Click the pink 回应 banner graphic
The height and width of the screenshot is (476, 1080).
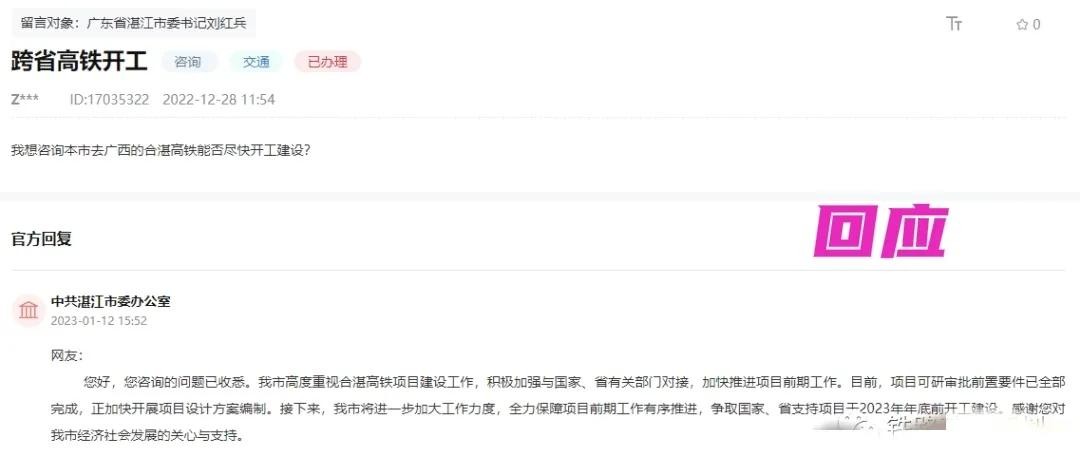click(881, 231)
